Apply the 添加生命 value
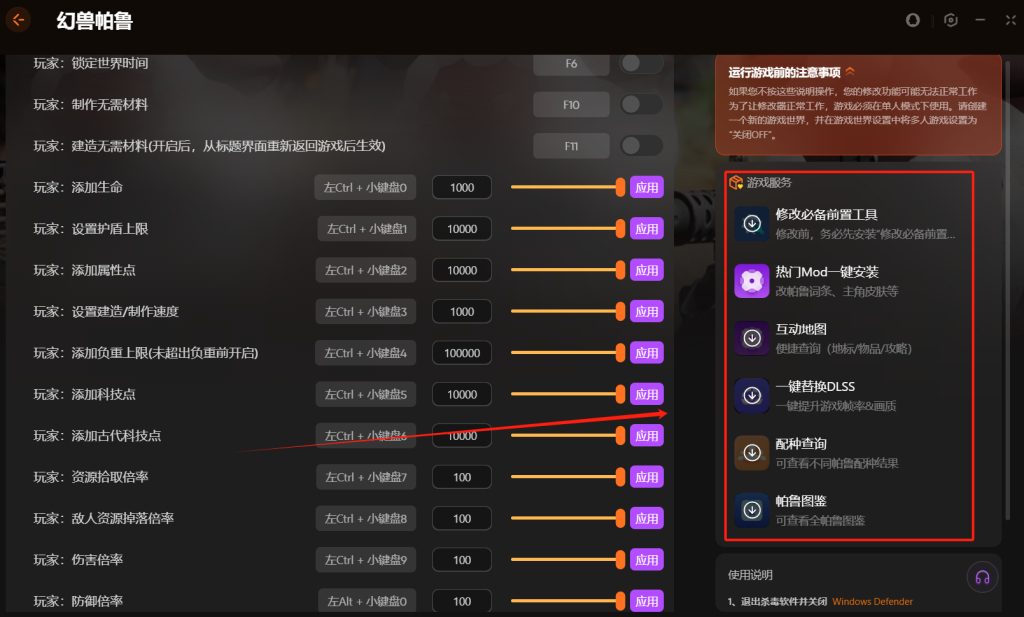This screenshot has height=617, width=1024. tap(647, 187)
